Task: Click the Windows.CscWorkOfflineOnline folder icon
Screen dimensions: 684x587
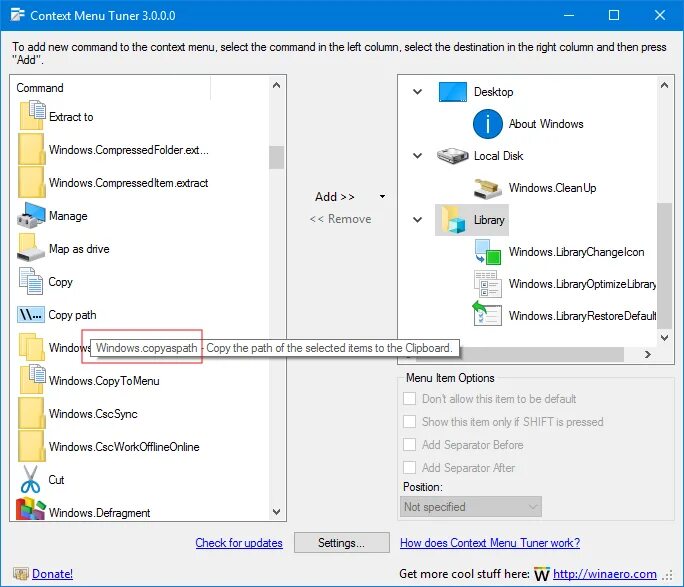Action: [31, 446]
